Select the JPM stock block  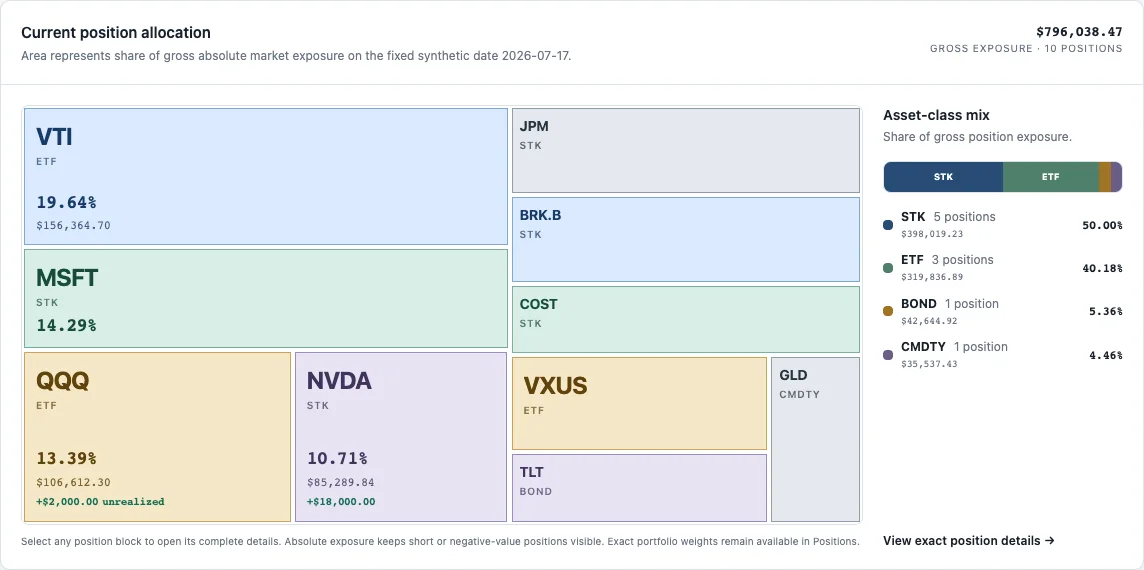tap(686, 150)
